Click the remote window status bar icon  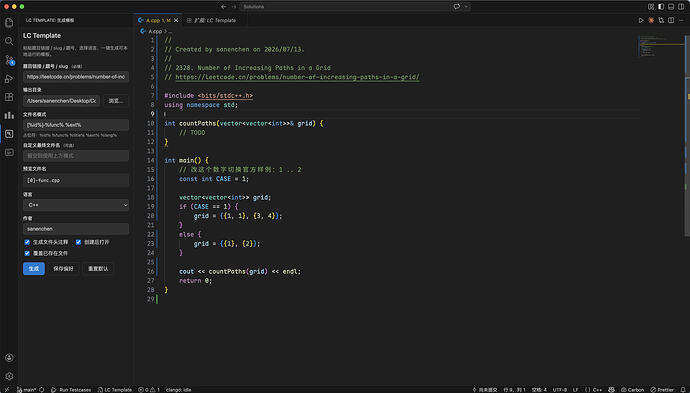(x=6, y=389)
